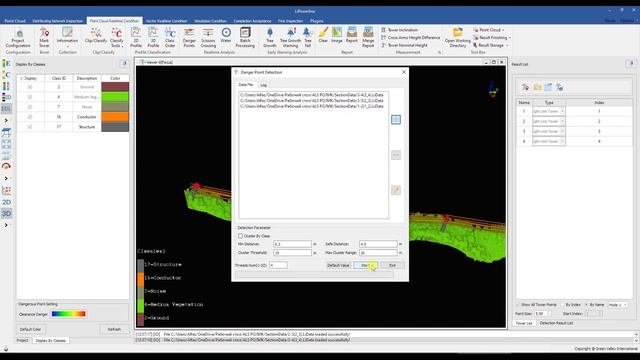Image resolution: width=640 pixels, height=360 pixels.
Task: Switch to the Insulation Condition ribbon tab
Action: (x=210, y=21)
